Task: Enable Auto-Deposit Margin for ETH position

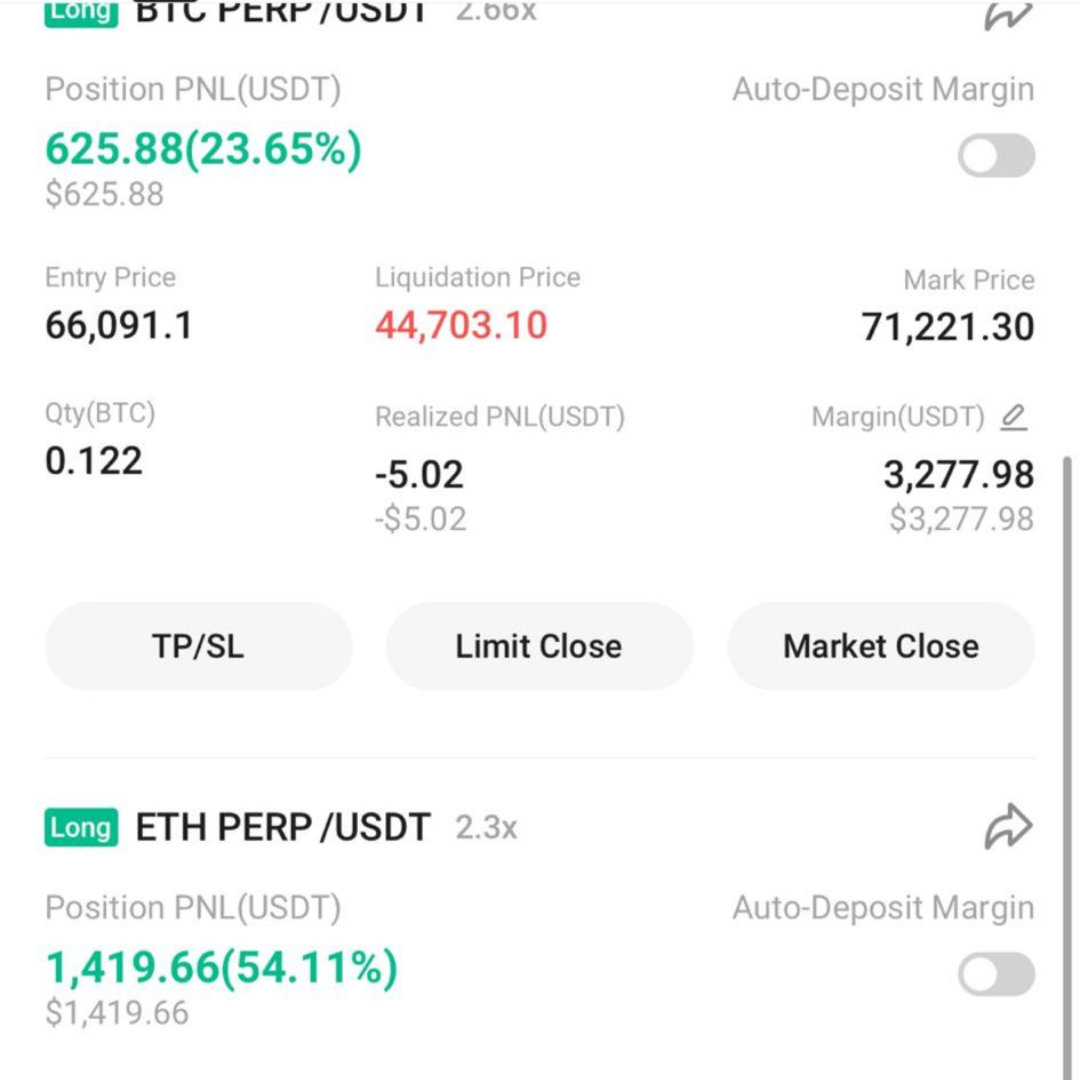Action: [x=996, y=974]
